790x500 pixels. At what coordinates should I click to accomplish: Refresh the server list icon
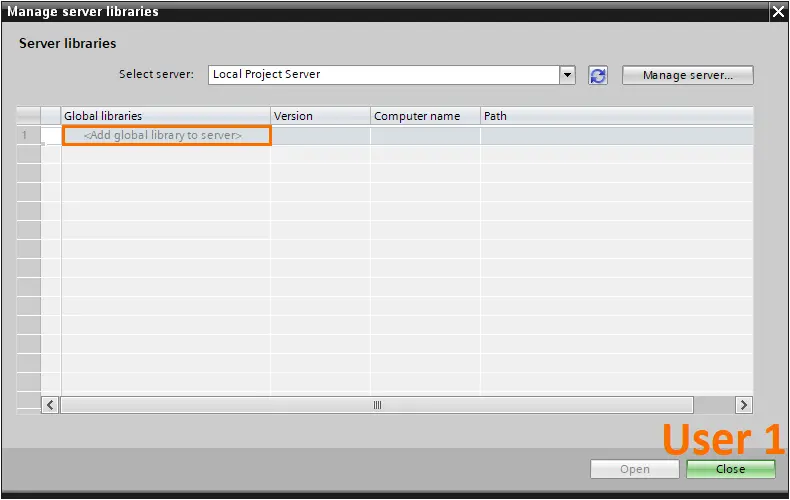598,76
